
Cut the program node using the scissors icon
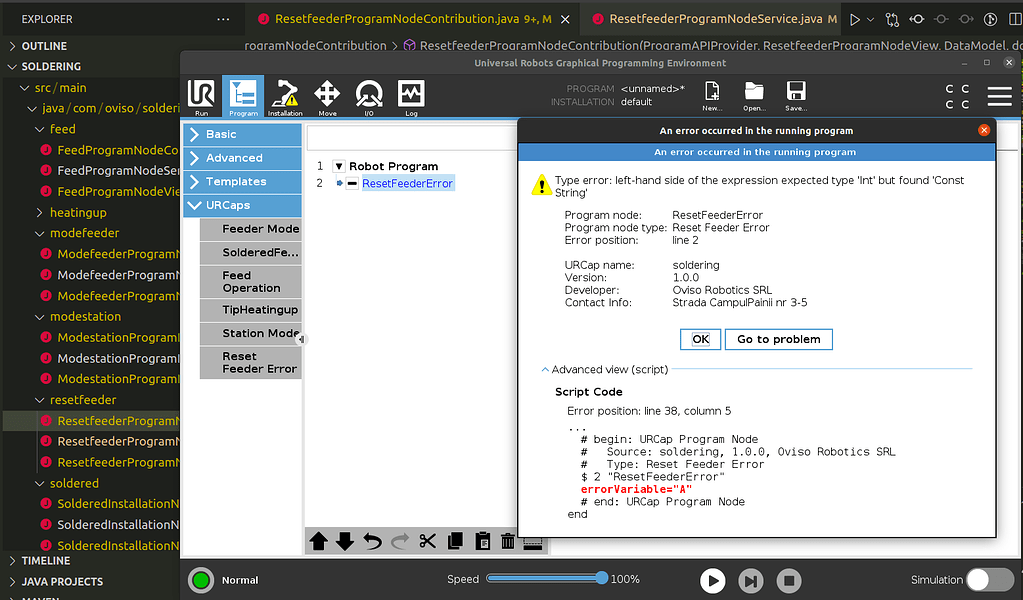pos(427,540)
